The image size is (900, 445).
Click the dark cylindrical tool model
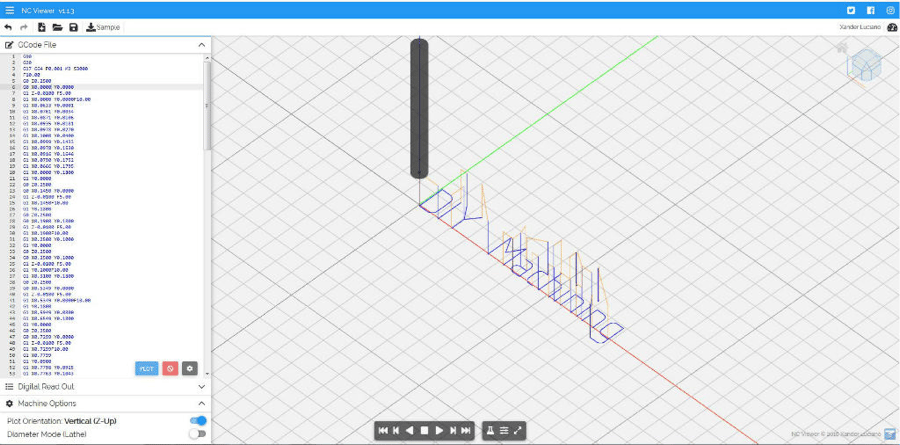coord(419,109)
